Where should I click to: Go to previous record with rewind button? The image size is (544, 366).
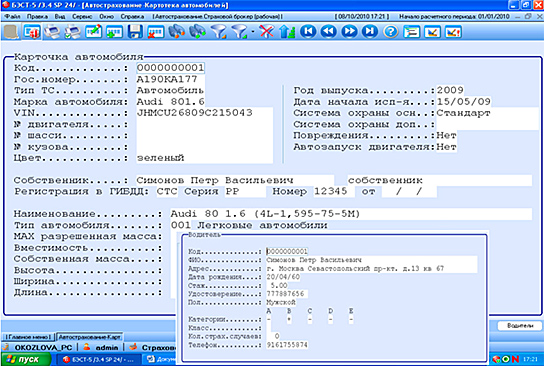(x=329, y=32)
